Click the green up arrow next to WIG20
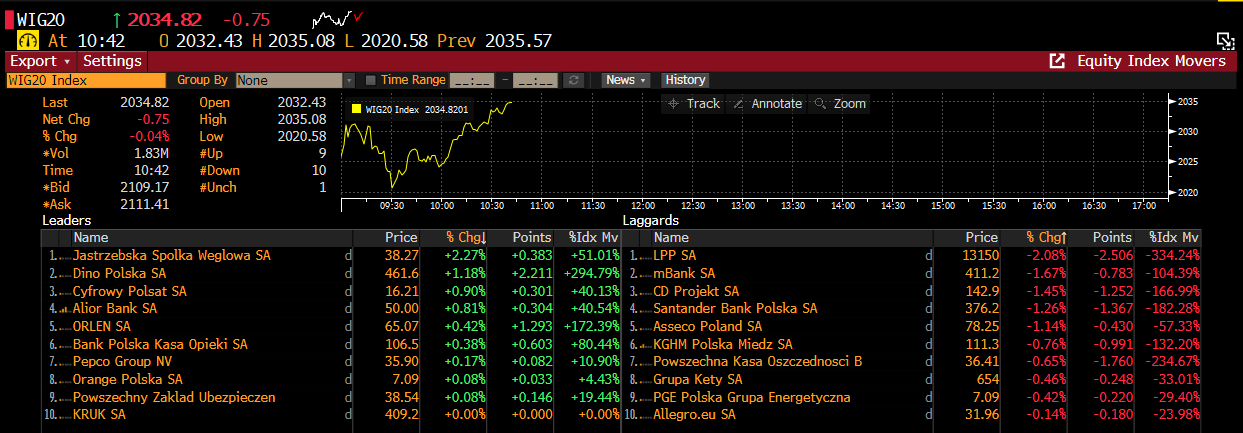 [x=117, y=19]
